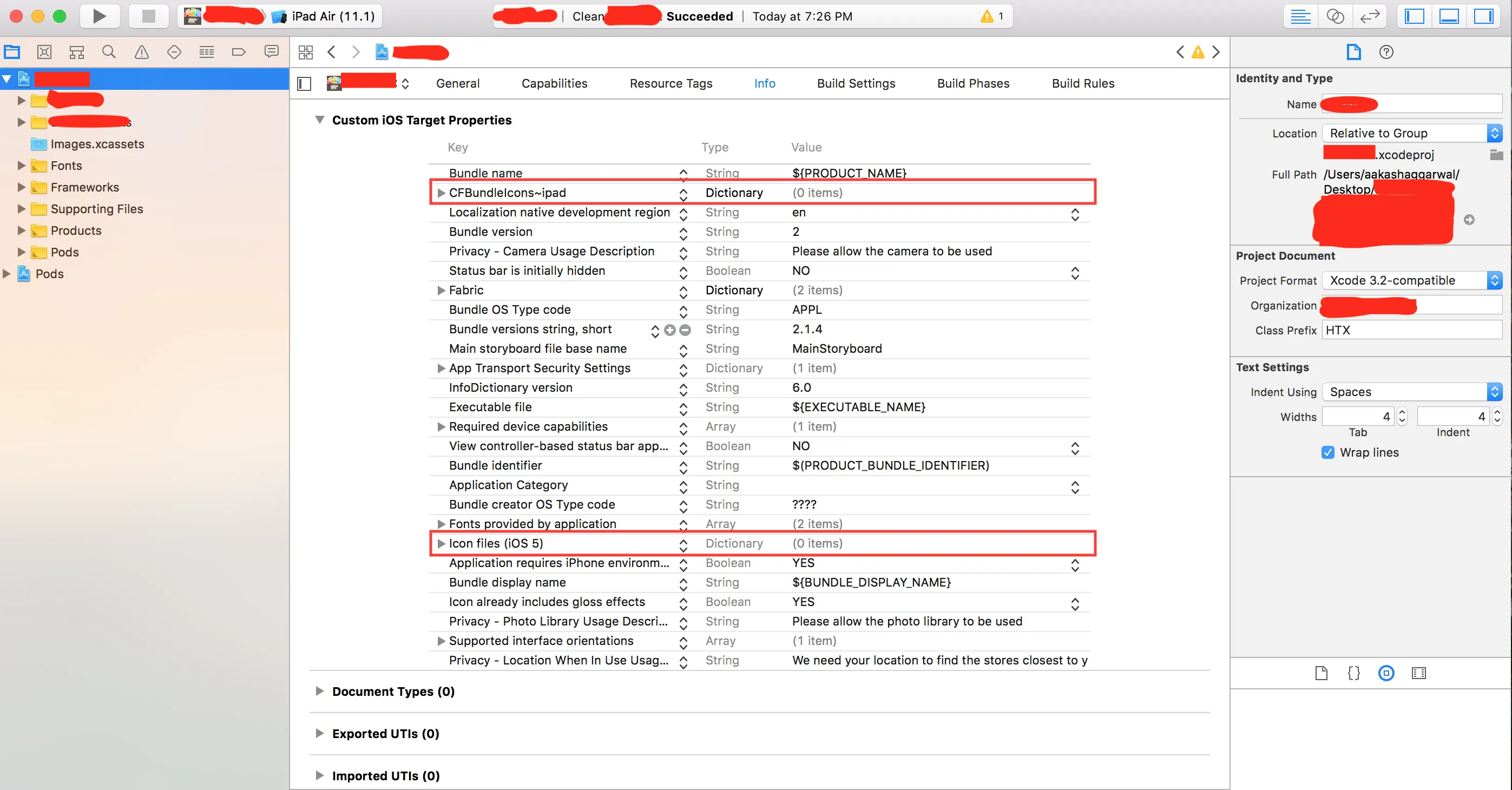Expand Icon files iOS 5 dictionary

tap(441, 543)
